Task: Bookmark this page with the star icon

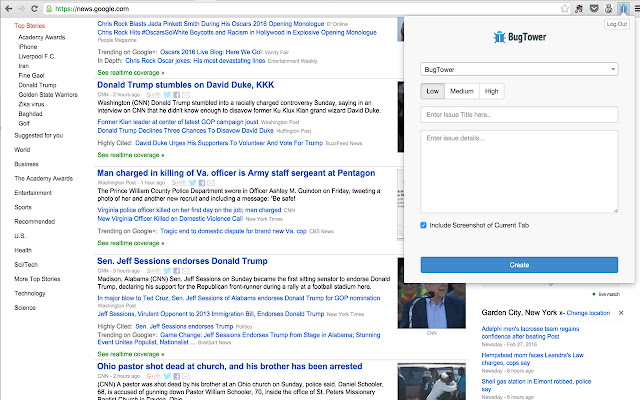Action: pos(564,9)
